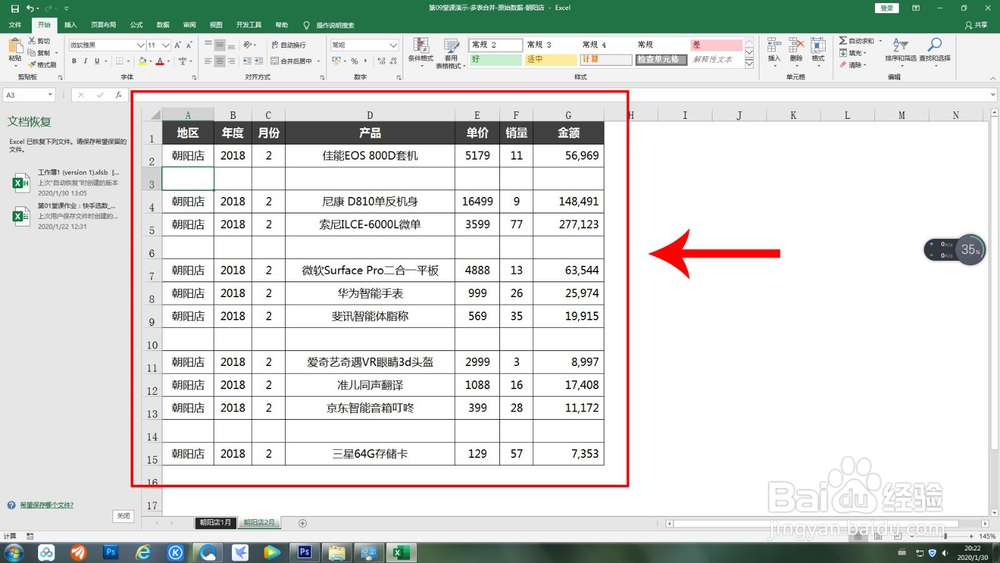Open Conditional Formatting (条件格式)
This screenshot has width=1000, height=563.
click(x=421, y=52)
